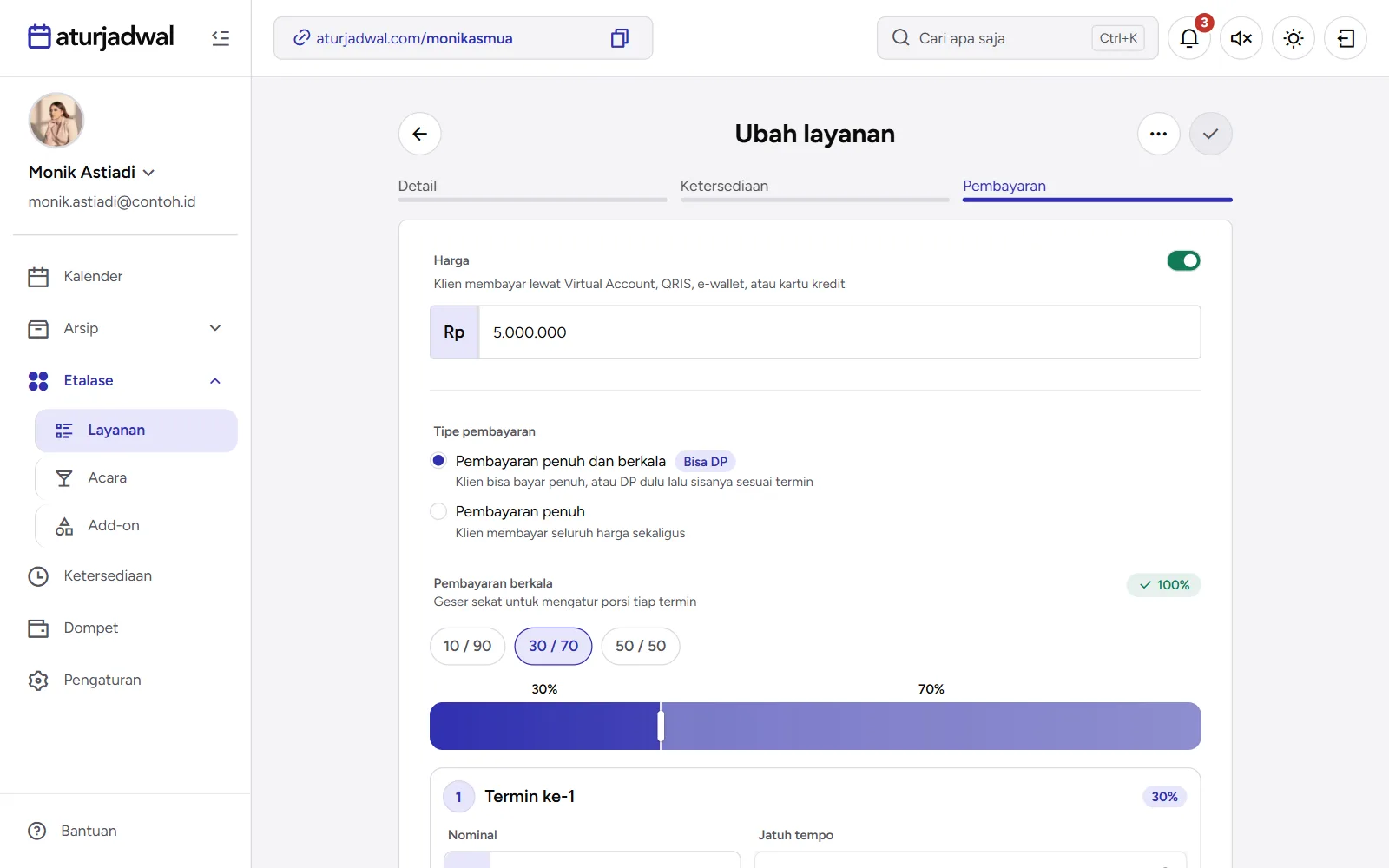The height and width of the screenshot is (868, 1389).
Task: Click the 100% total indicator badge
Action: pos(1164,585)
